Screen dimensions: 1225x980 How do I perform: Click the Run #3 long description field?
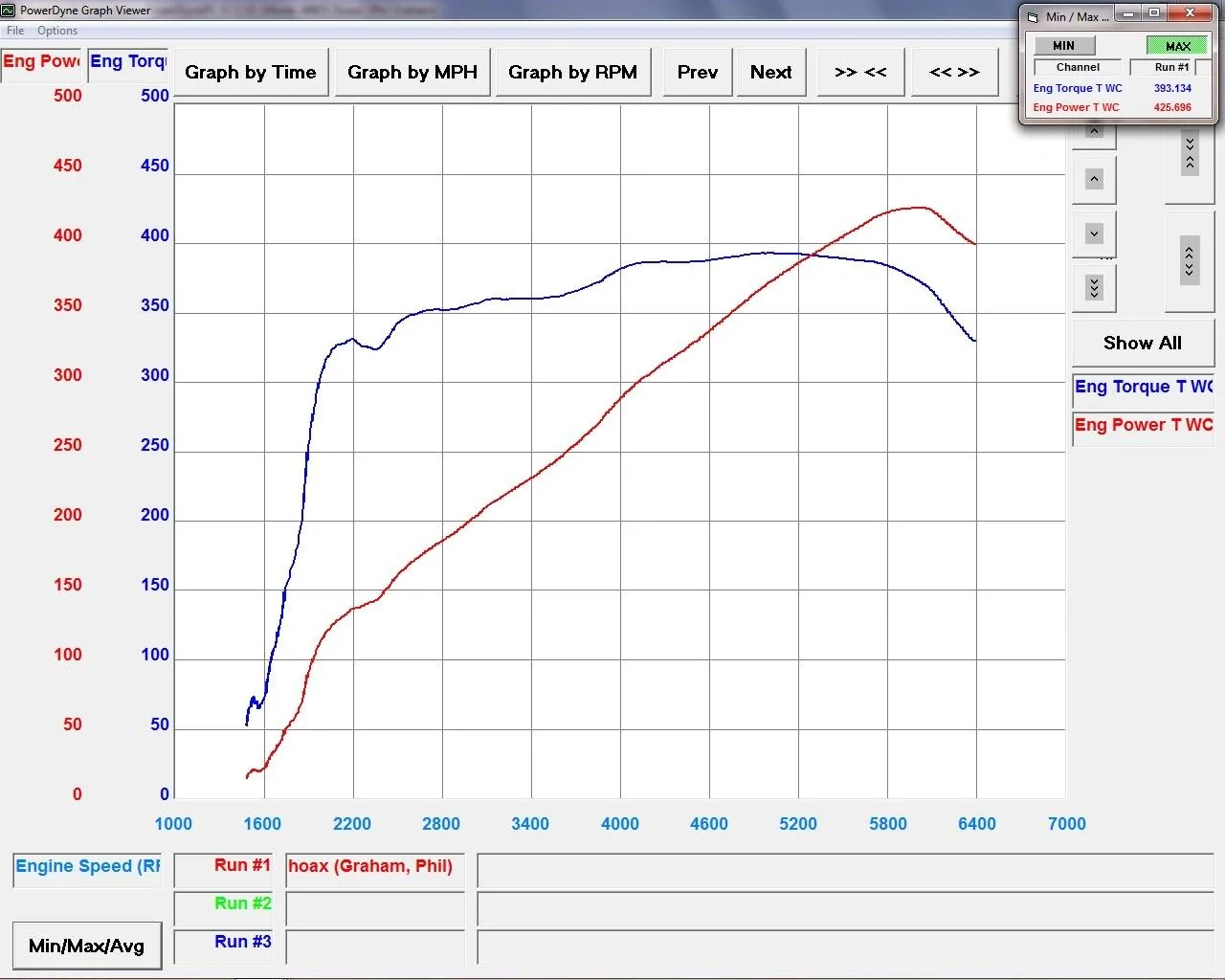845,946
